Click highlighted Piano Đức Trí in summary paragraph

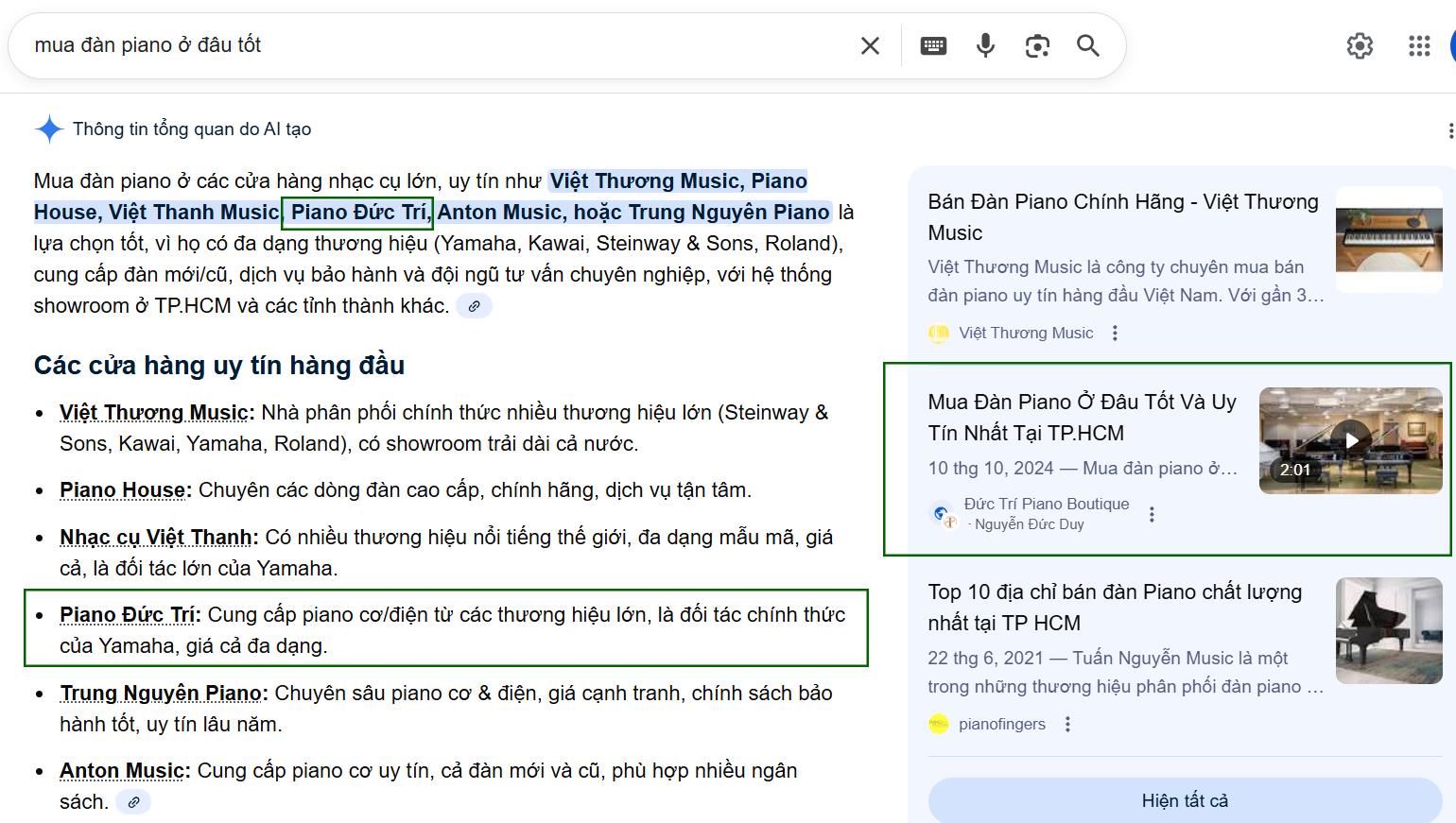(358, 213)
